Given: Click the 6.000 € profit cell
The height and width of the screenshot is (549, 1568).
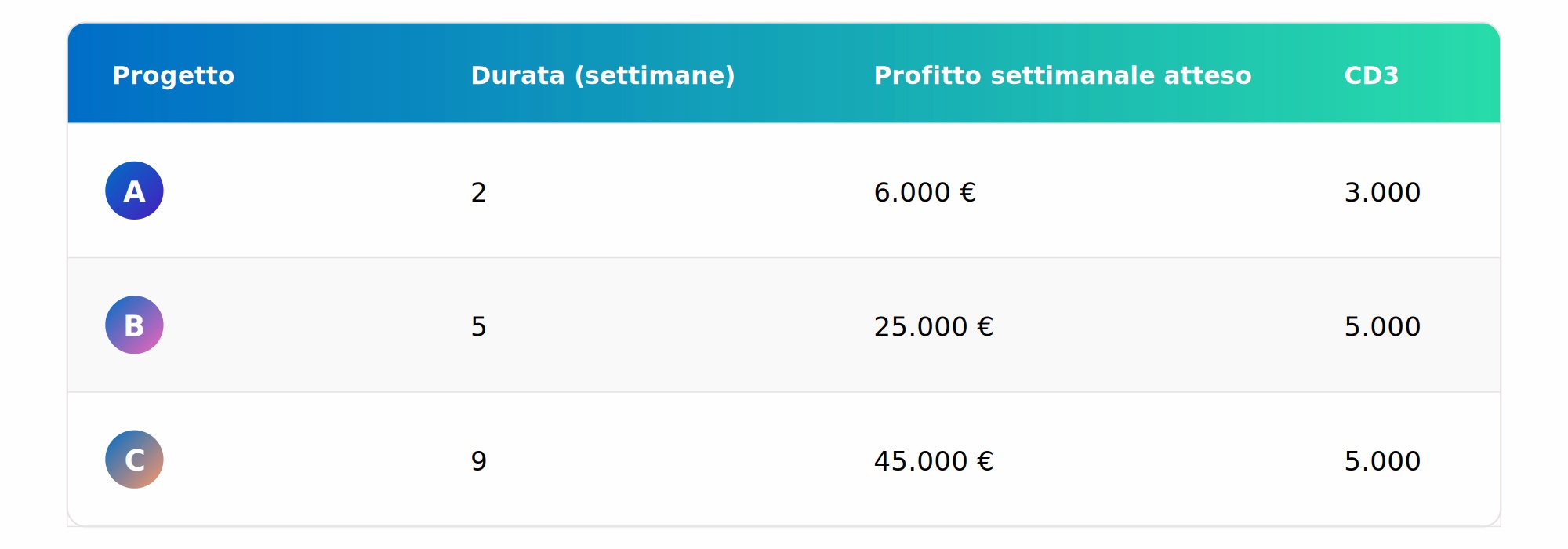Looking at the screenshot, I should 925,192.
